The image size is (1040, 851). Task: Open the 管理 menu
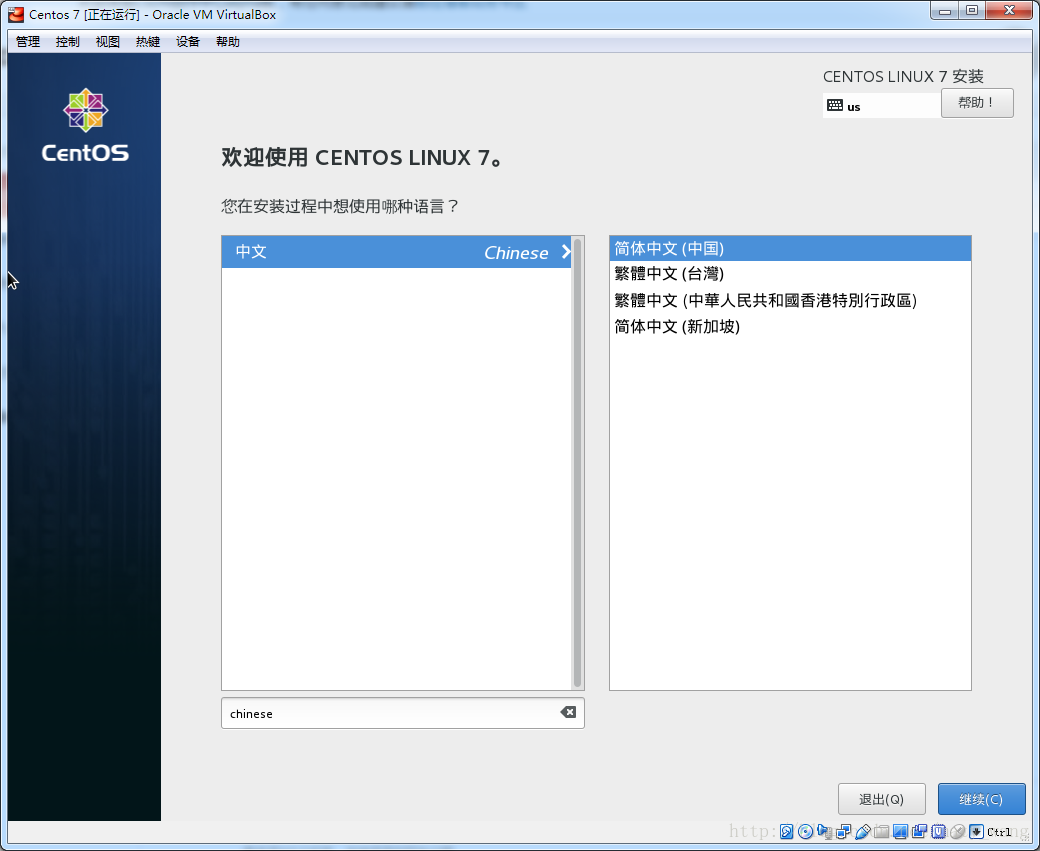pos(28,42)
